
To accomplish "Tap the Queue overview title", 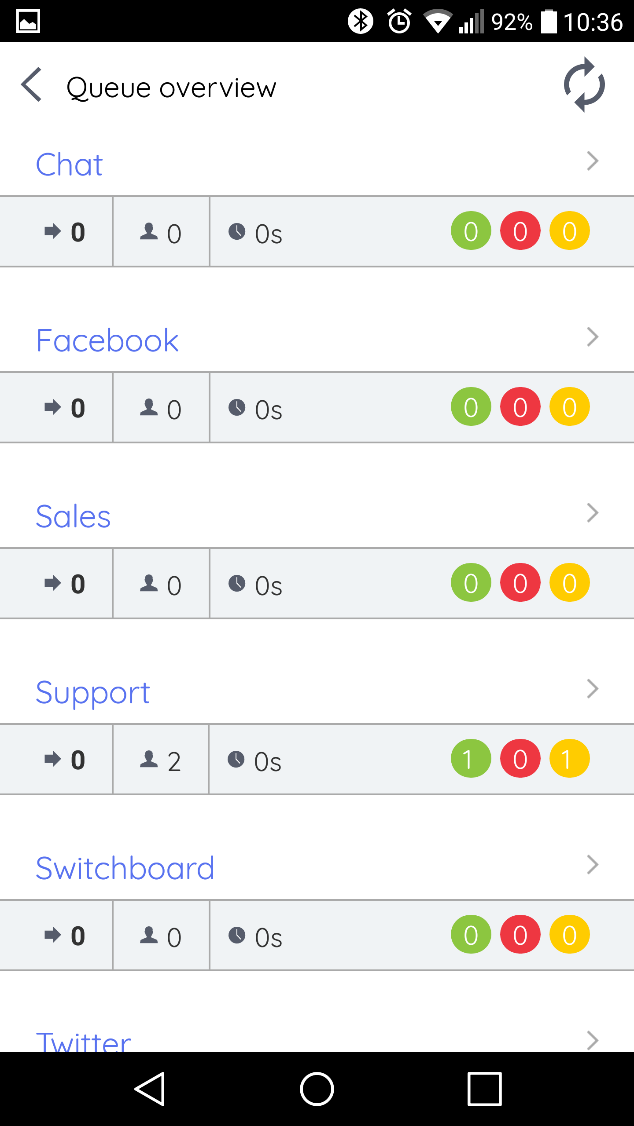I will point(171,88).
